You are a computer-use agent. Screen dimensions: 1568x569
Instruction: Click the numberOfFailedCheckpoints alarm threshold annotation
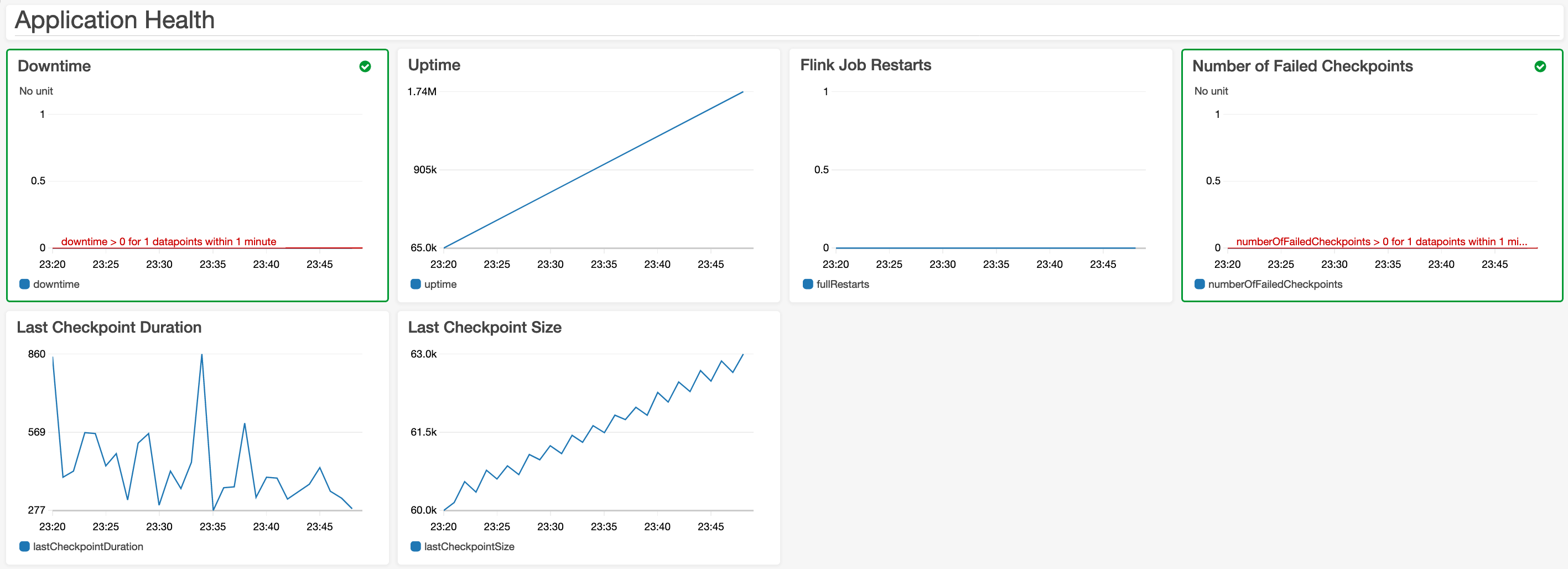(x=1382, y=242)
